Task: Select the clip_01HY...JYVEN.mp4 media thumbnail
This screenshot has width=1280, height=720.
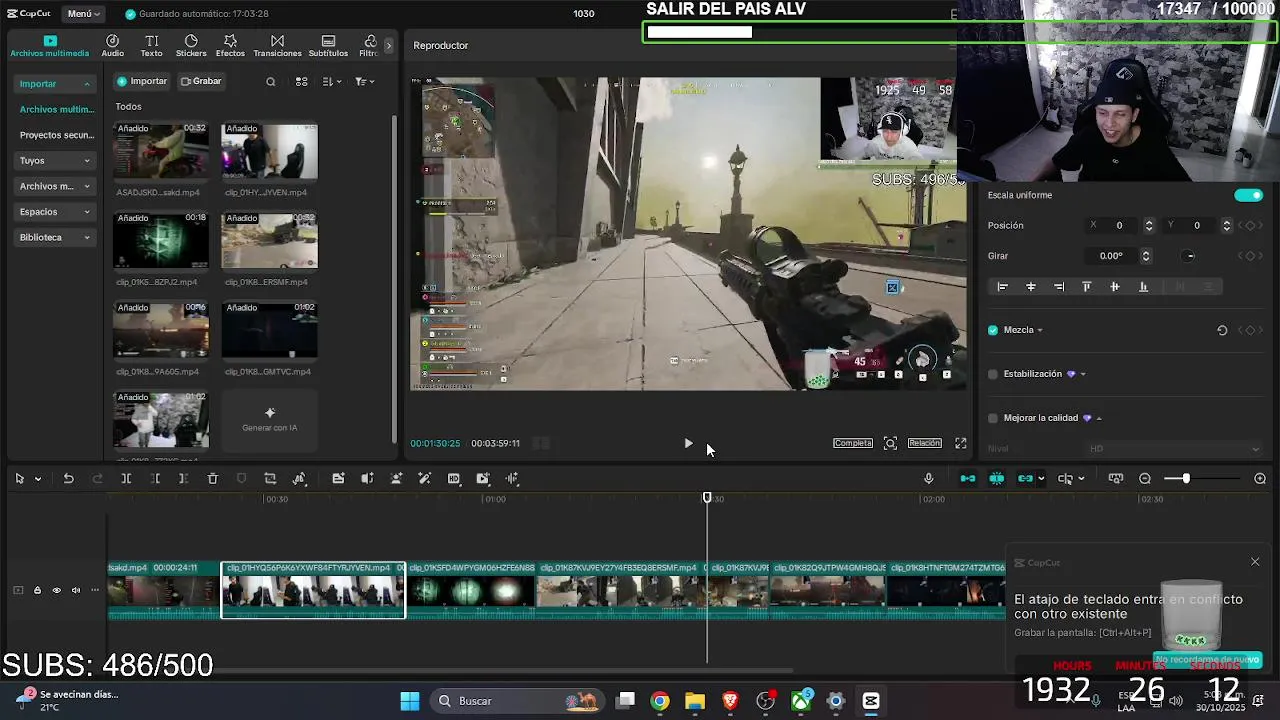Action: click(270, 152)
